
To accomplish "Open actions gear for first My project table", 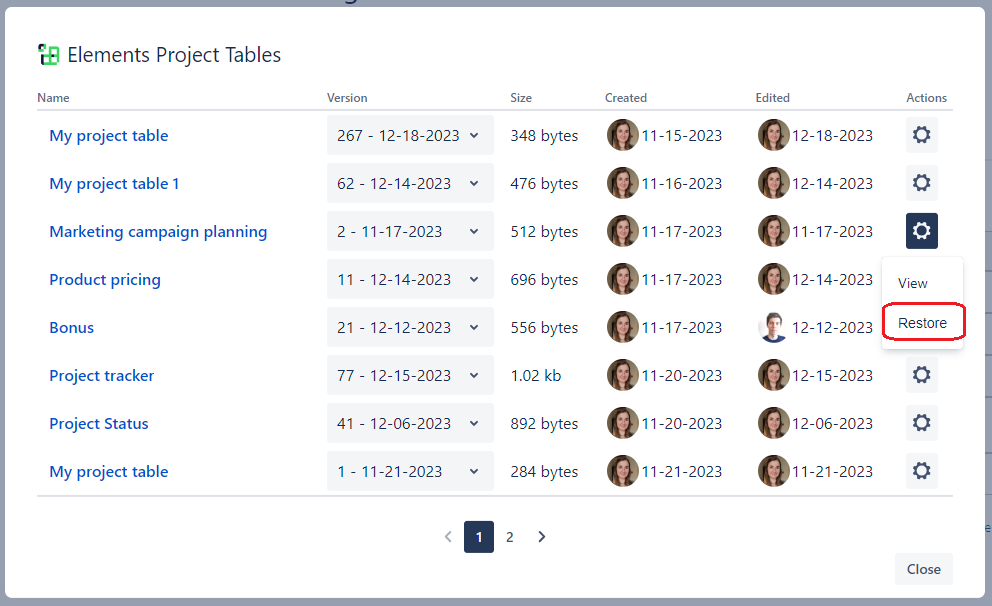I will coord(921,136).
